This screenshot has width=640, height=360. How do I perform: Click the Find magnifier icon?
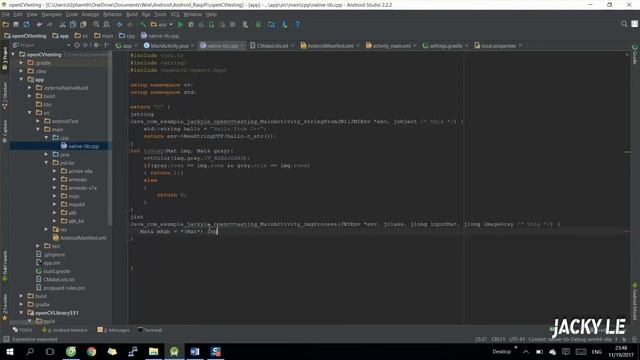(96, 24)
